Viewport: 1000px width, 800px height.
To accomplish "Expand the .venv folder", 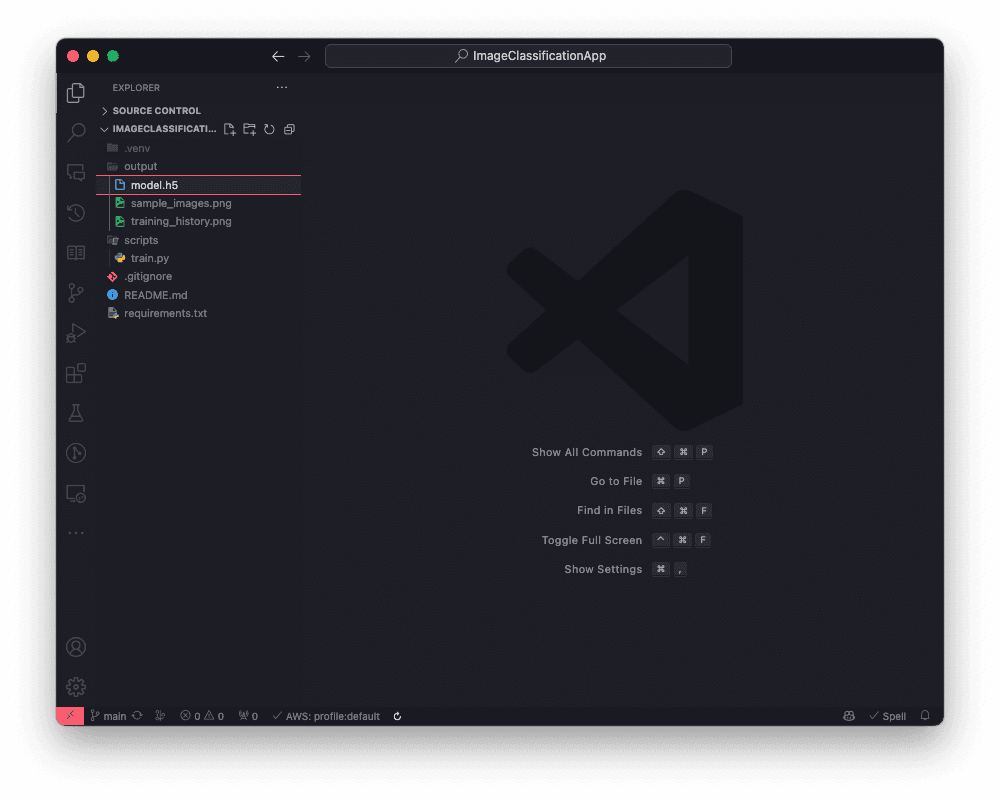I will coord(198,148).
